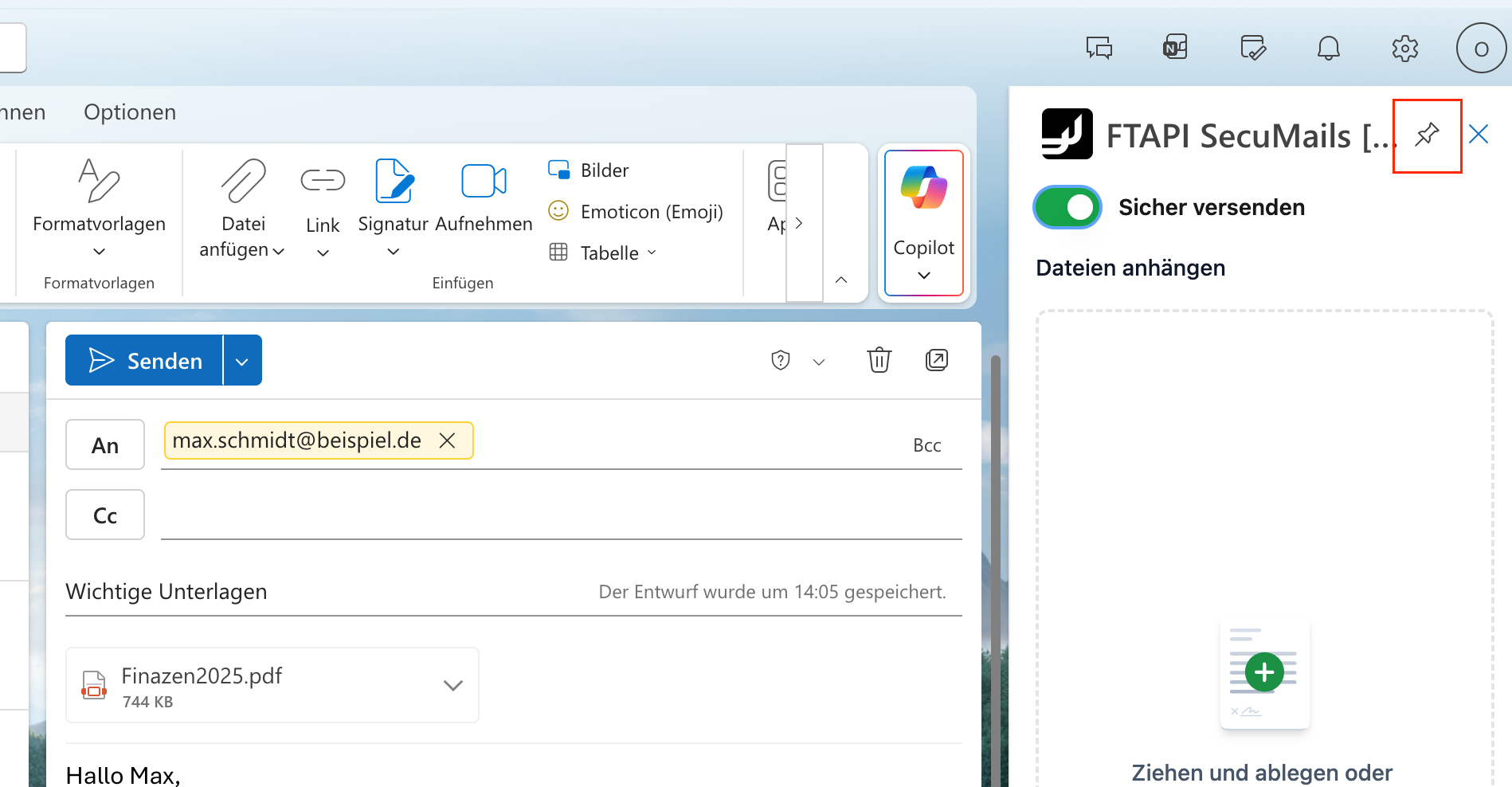Image resolution: width=1512 pixels, height=787 pixels.
Task: Pop out message into new window
Action: [x=937, y=360]
